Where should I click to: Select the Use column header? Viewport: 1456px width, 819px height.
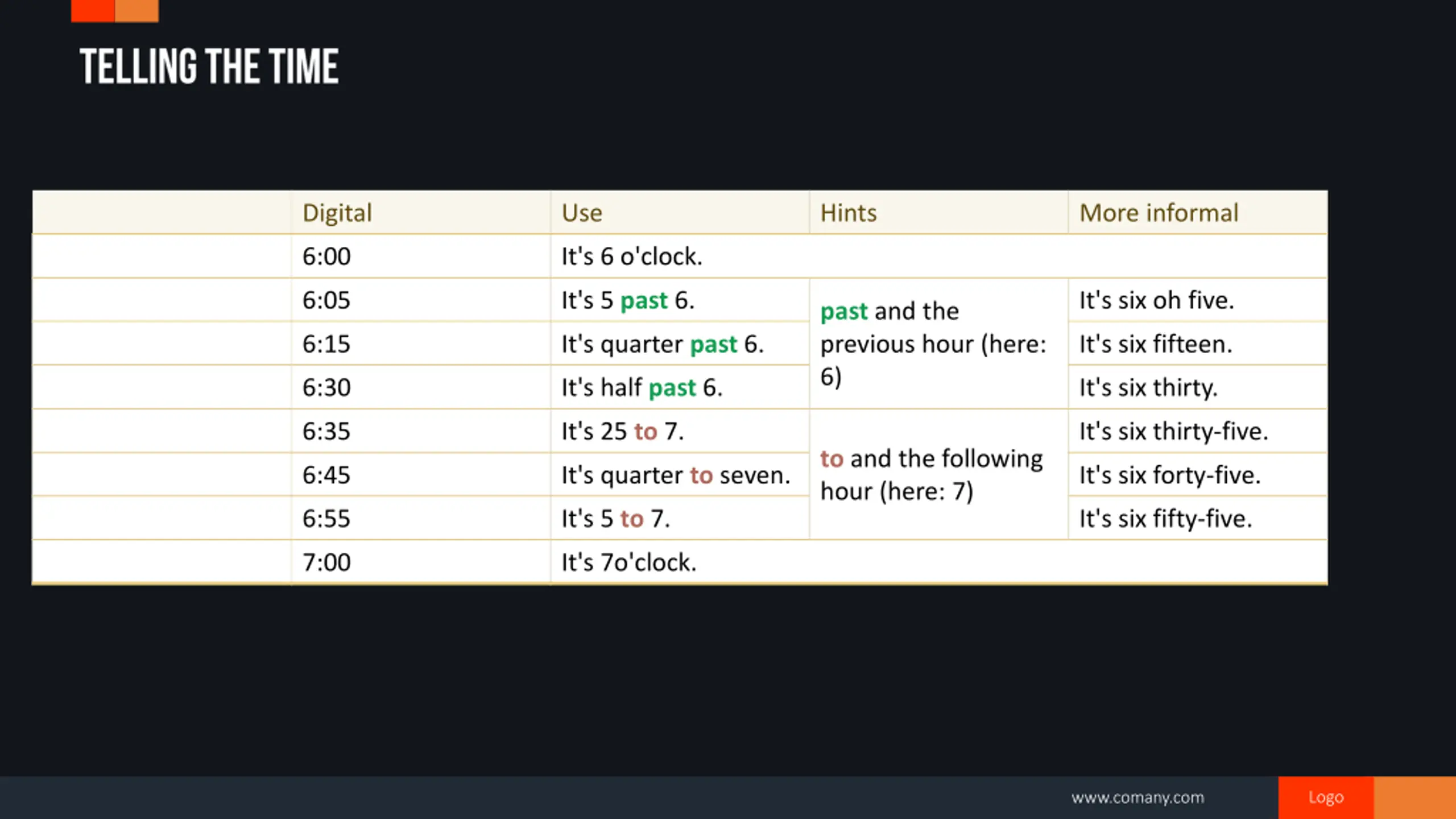point(680,213)
